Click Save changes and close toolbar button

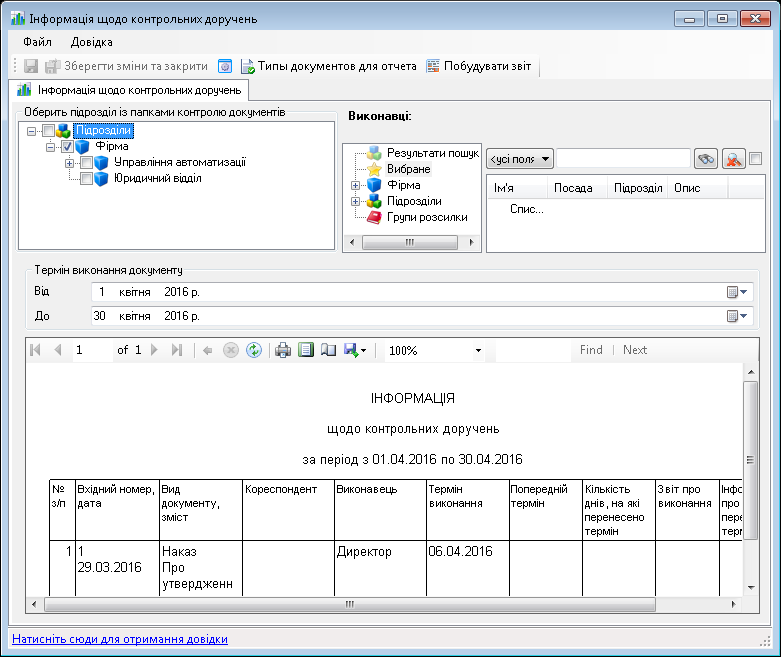tap(127, 66)
